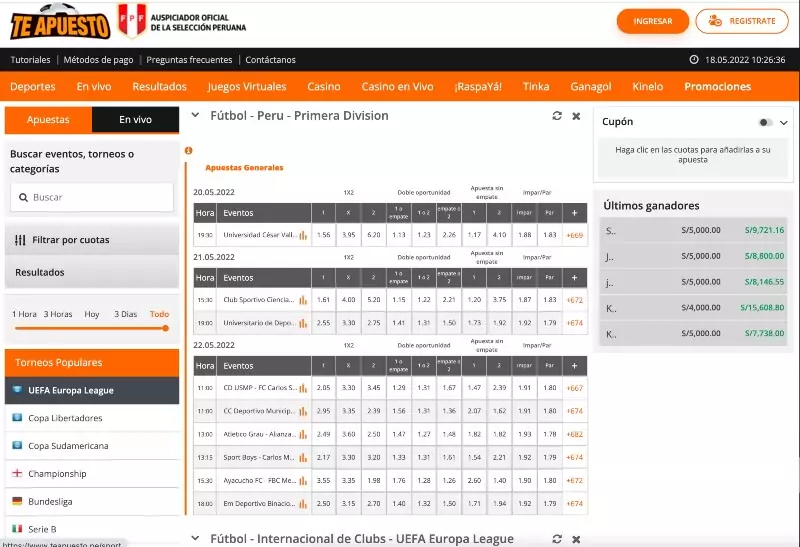Select UEFA Europa League tournament
Viewport: 800px width, 547px height.
coord(92,390)
